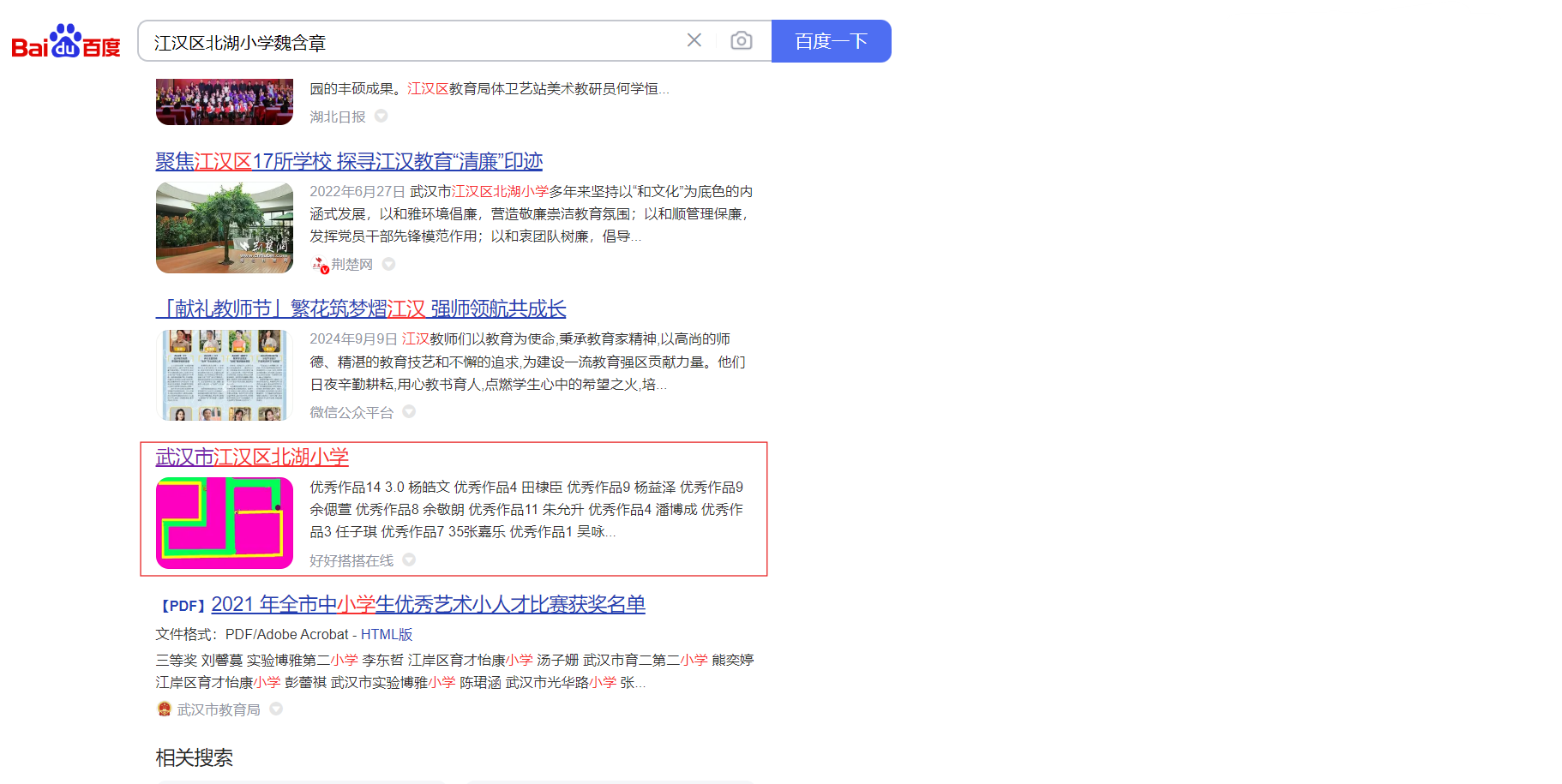Open the newspaper page thumbnail for 献礼教师节
Image resolution: width=1562 pixels, height=784 pixels.
225,375
